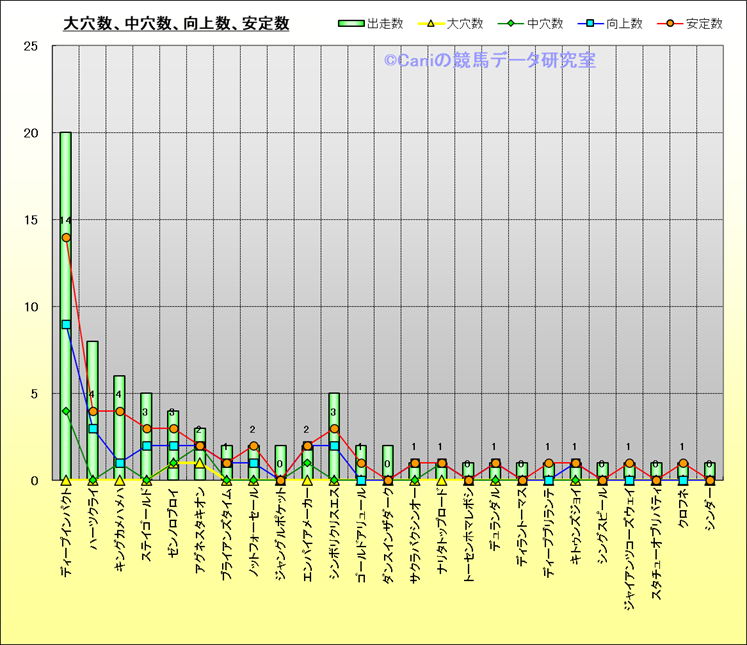Screen dimensions: 747x645
Task: Select the orange 安定数 point for シンボリクリスエス
Action: [334, 429]
